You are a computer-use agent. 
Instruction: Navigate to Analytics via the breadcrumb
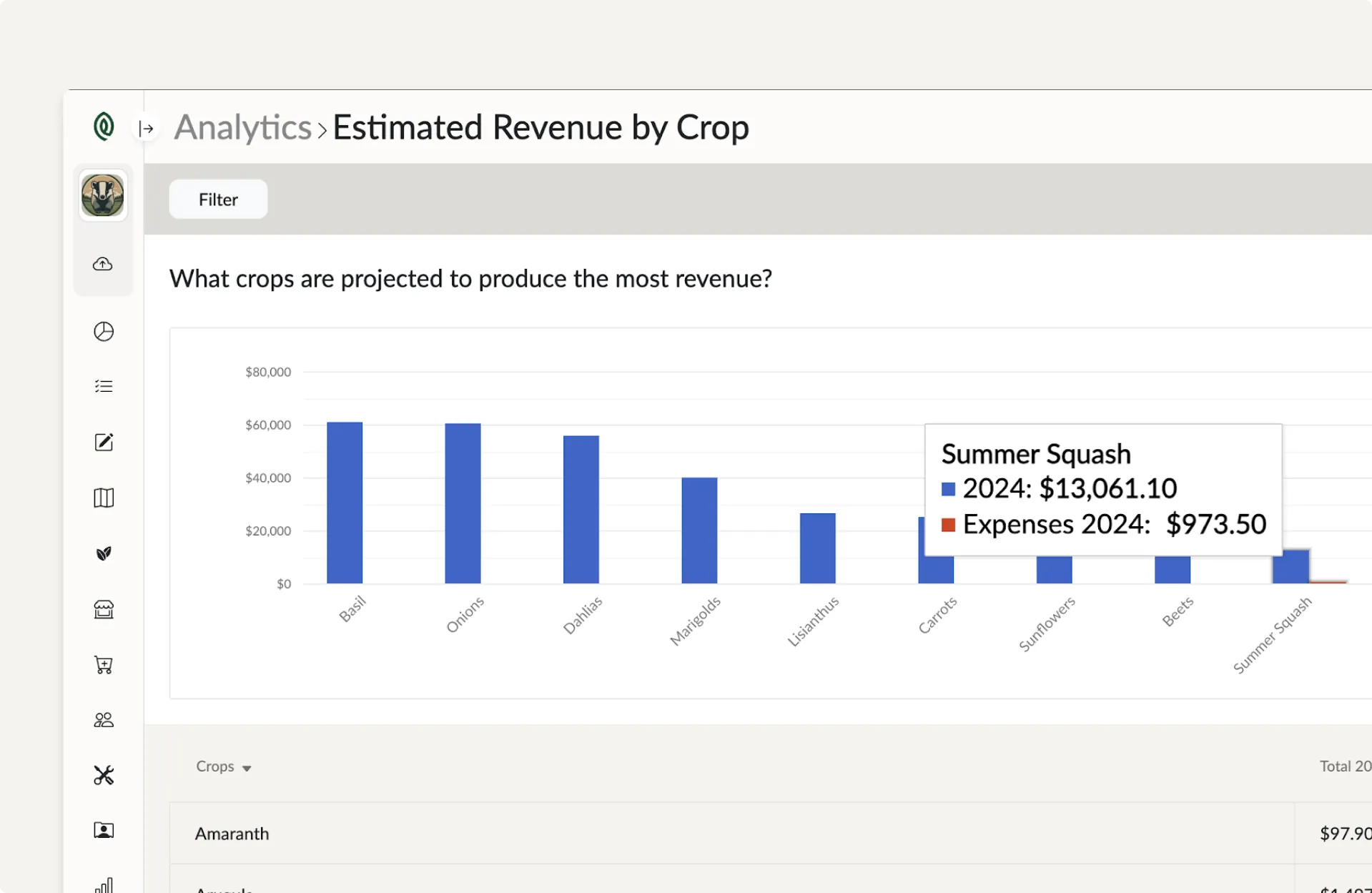[x=242, y=127]
